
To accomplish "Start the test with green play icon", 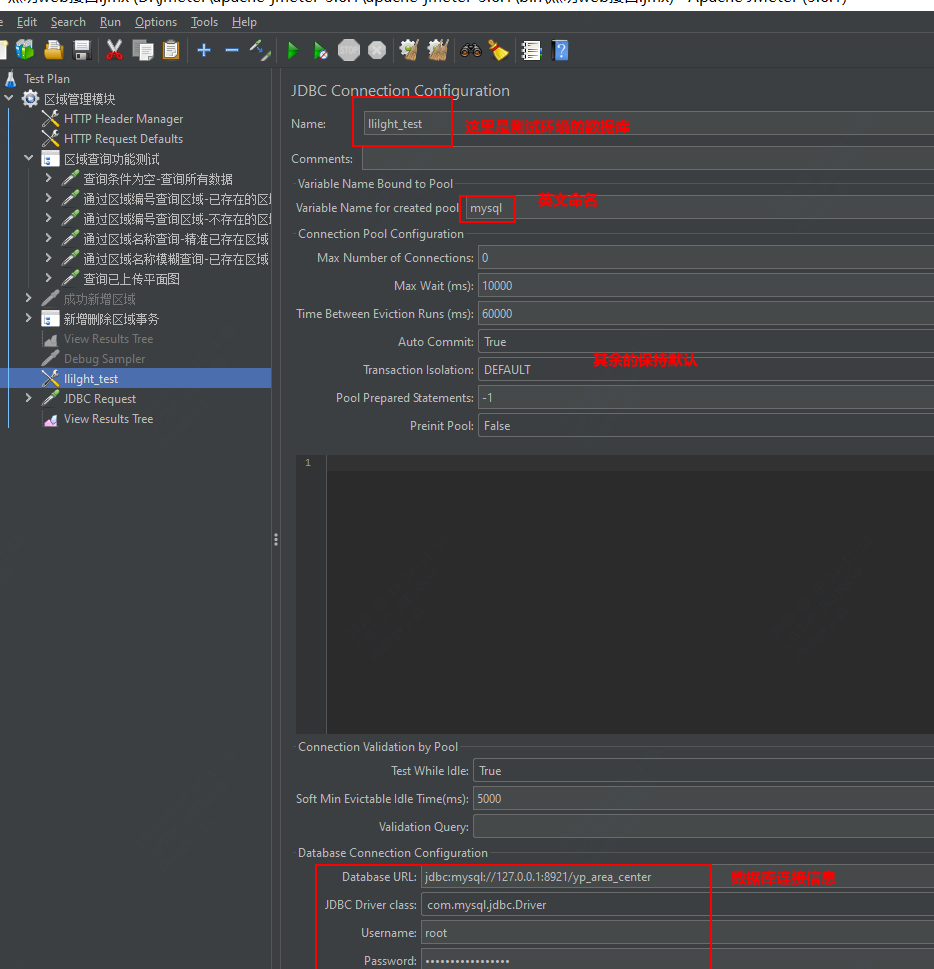I will pos(293,50).
